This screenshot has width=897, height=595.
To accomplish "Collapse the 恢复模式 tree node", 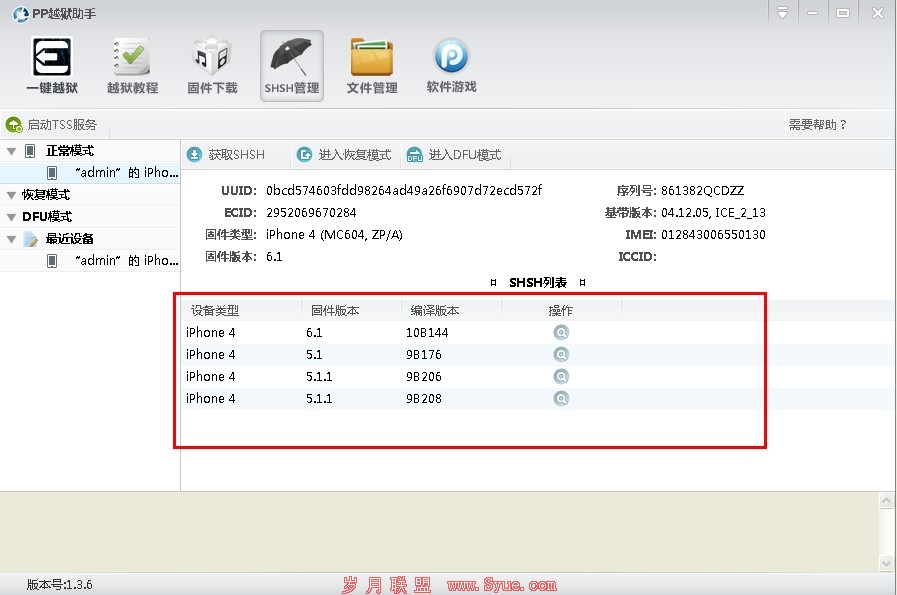I will 11,195.
